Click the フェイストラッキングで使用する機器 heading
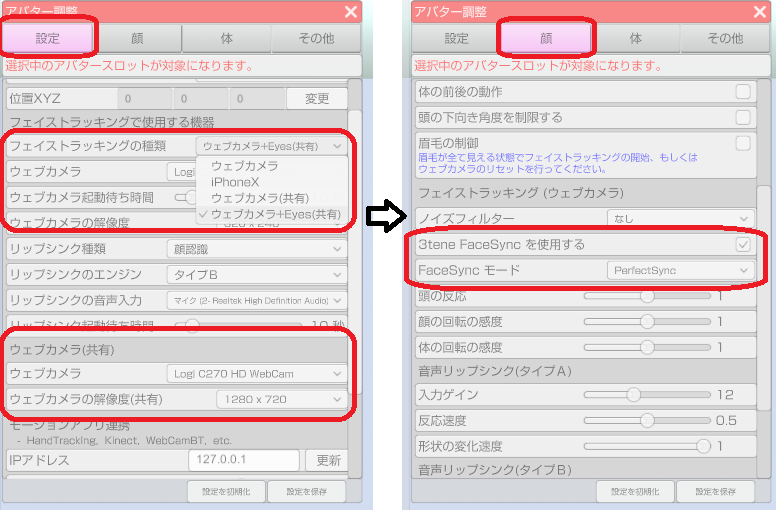This screenshot has height=510, width=776. click(x=112, y=122)
